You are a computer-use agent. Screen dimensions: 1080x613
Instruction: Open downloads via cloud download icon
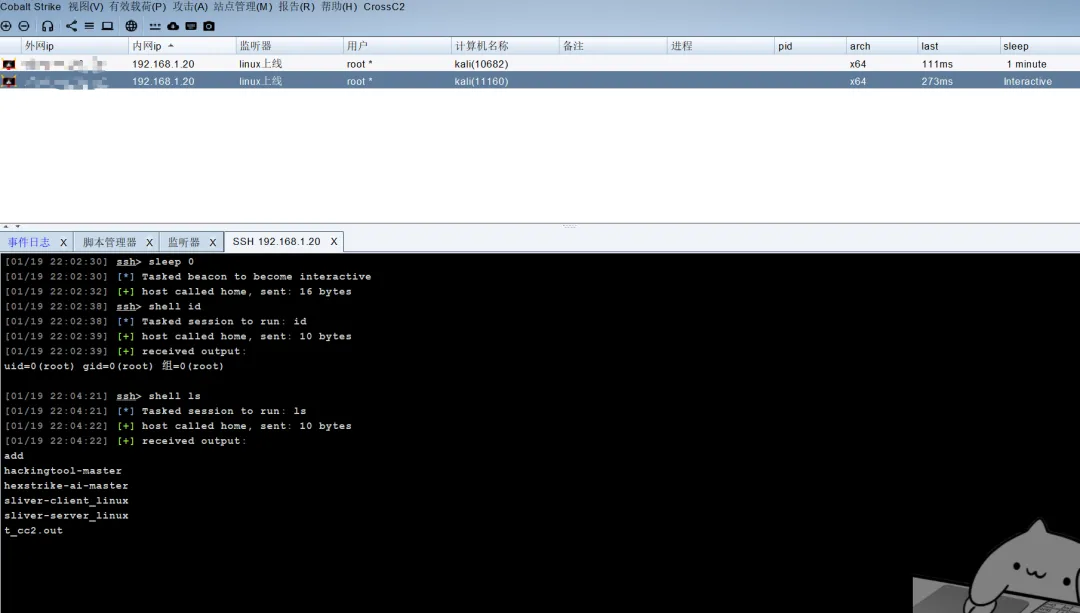[173, 26]
